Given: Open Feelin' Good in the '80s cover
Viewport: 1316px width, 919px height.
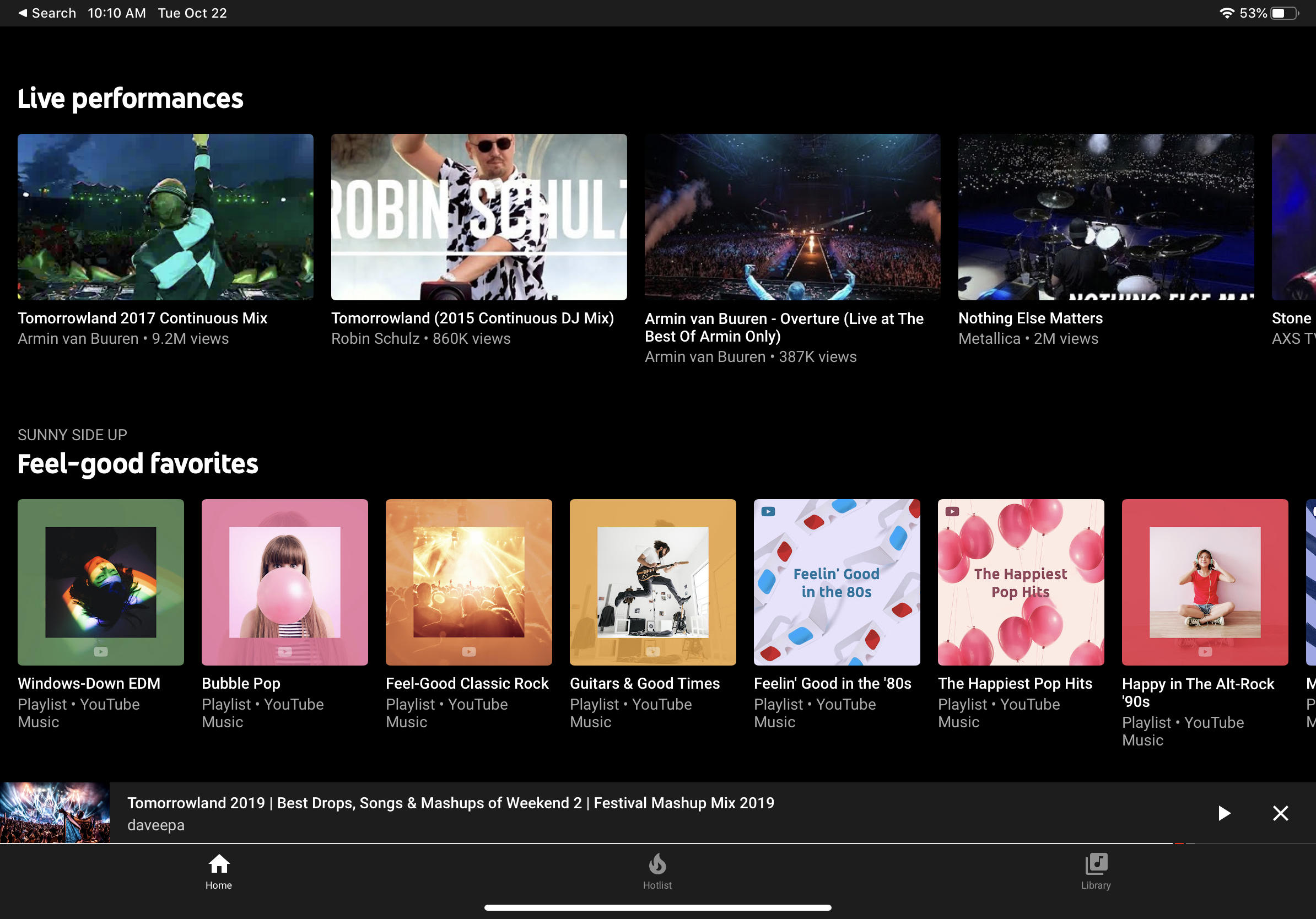Looking at the screenshot, I should 837,582.
